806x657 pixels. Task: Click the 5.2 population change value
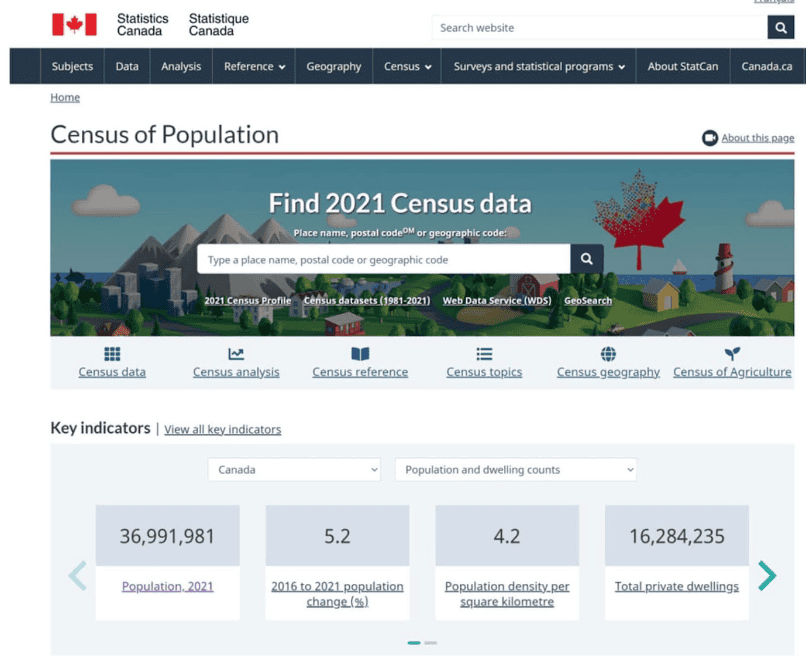(337, 536)
